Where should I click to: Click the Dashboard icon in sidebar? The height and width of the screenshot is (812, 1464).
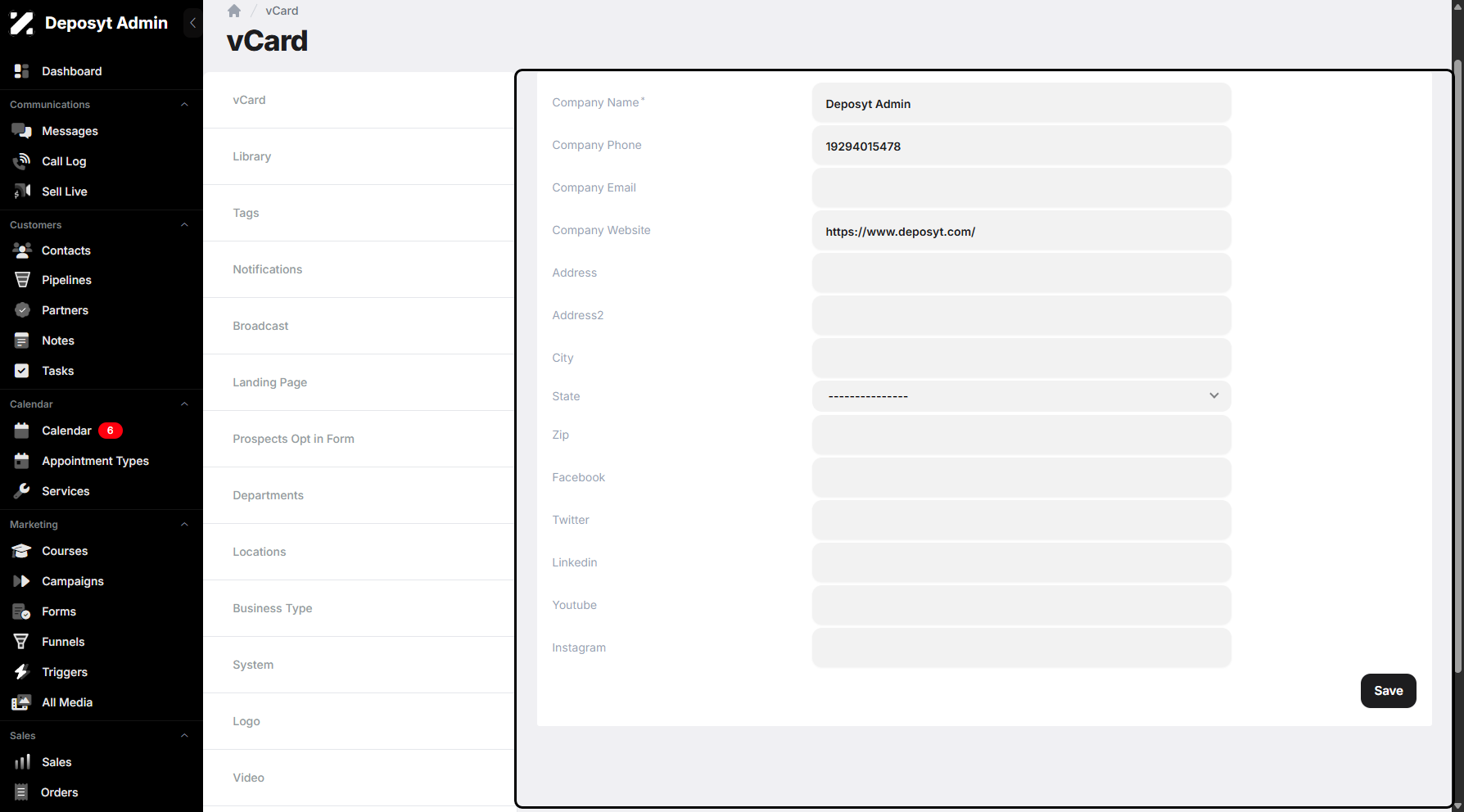(22, 71)
